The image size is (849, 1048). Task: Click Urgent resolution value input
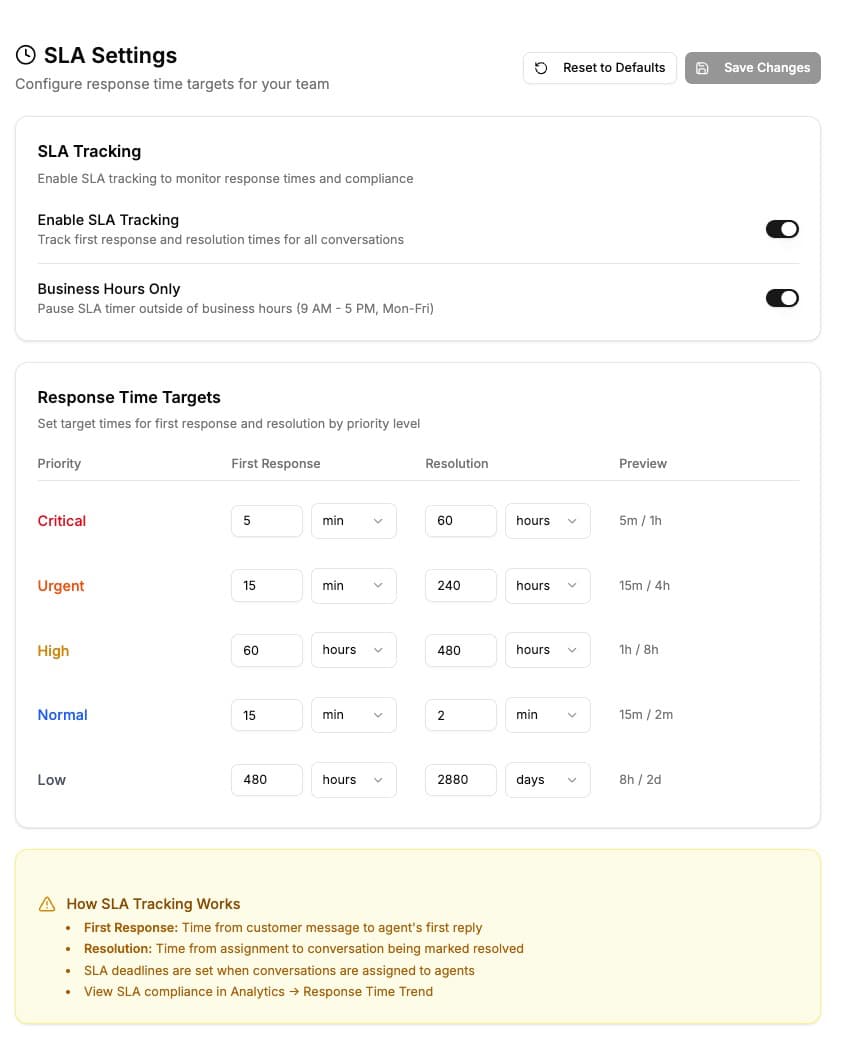pyautogui.click(x=460, y=586)
